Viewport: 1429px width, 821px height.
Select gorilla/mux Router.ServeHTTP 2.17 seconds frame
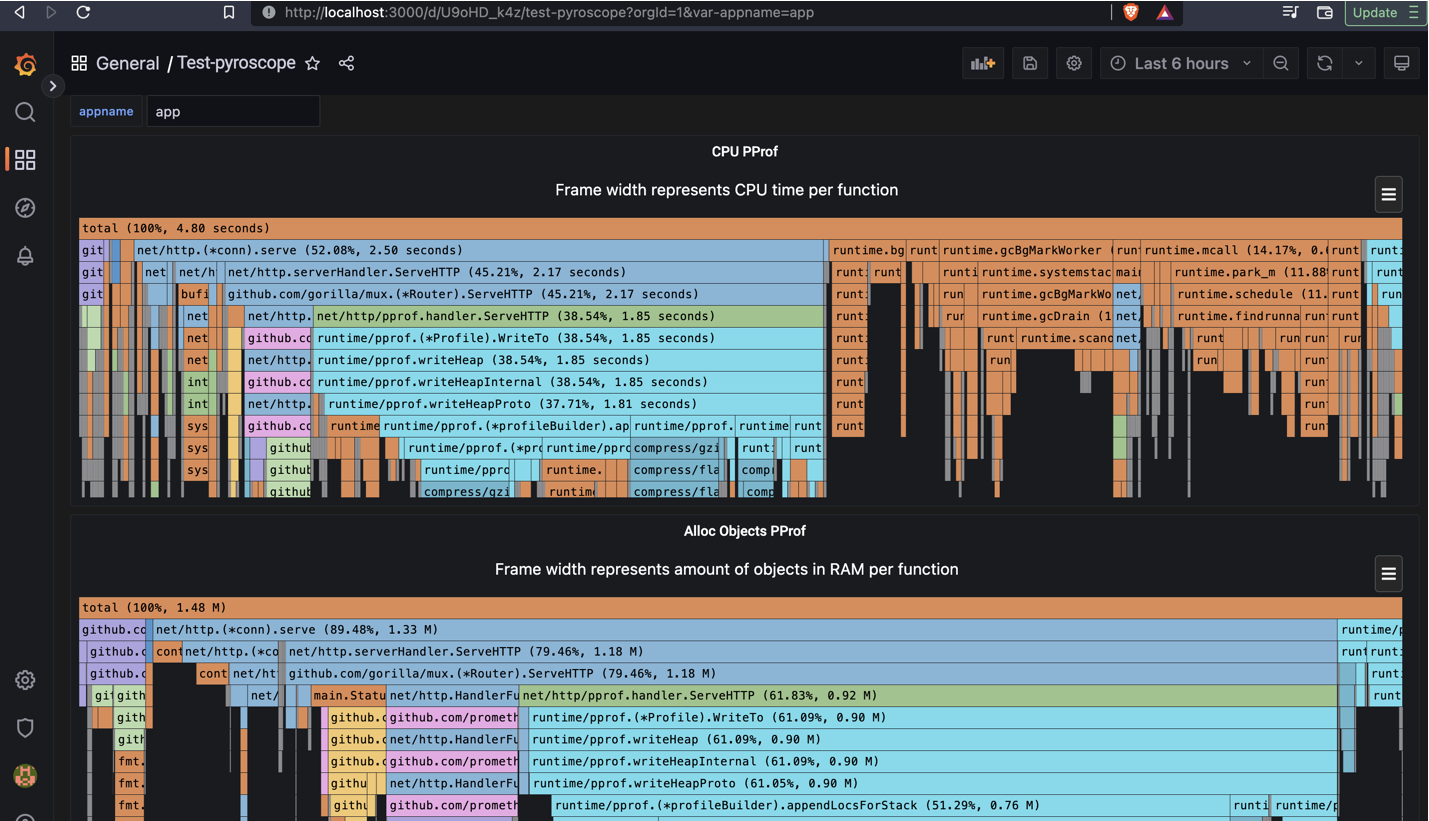click(524, 294)
